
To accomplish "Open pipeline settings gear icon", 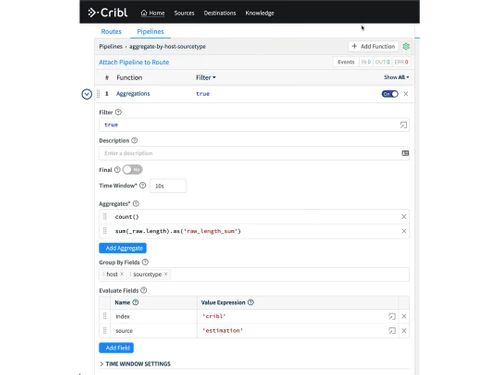I will 406,46.
